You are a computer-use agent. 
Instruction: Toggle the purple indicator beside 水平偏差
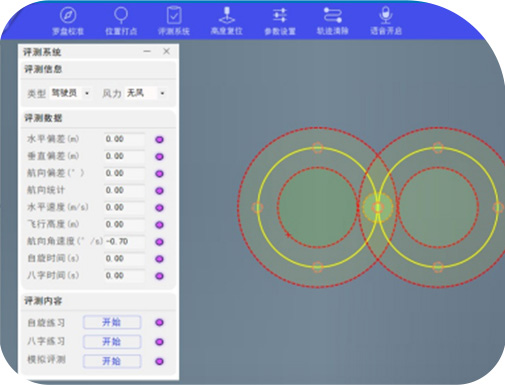[x=160, y=139]
